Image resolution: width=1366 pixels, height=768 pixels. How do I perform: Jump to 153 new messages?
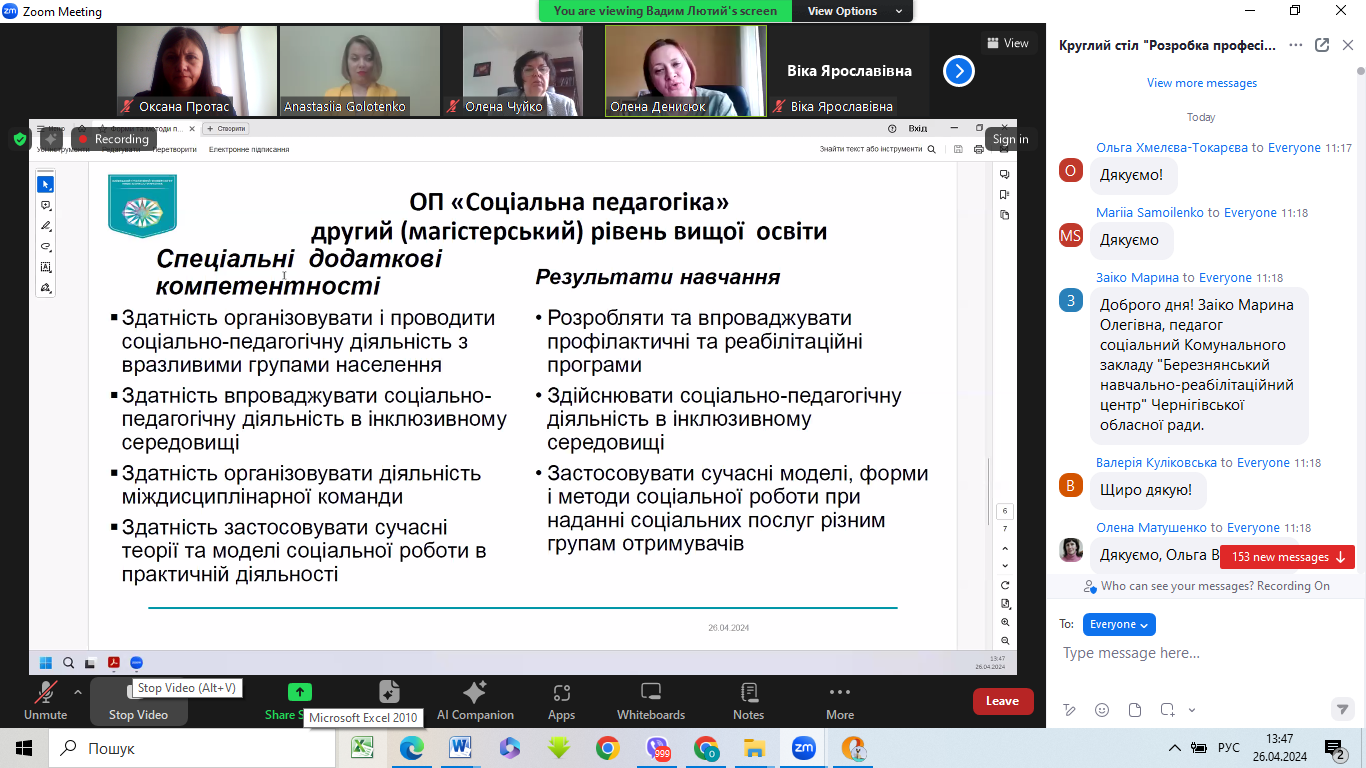pyautogui.click(x=1287, y=557)
